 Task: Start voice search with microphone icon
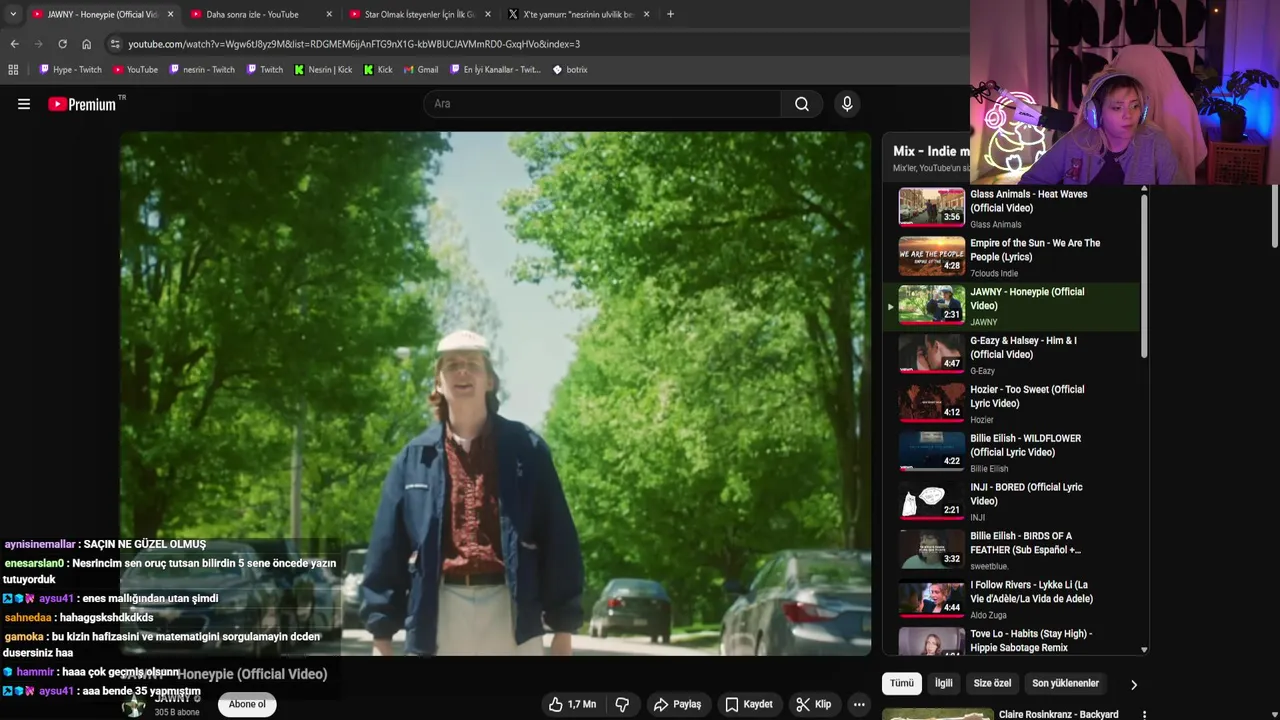(x=847, y=104)
